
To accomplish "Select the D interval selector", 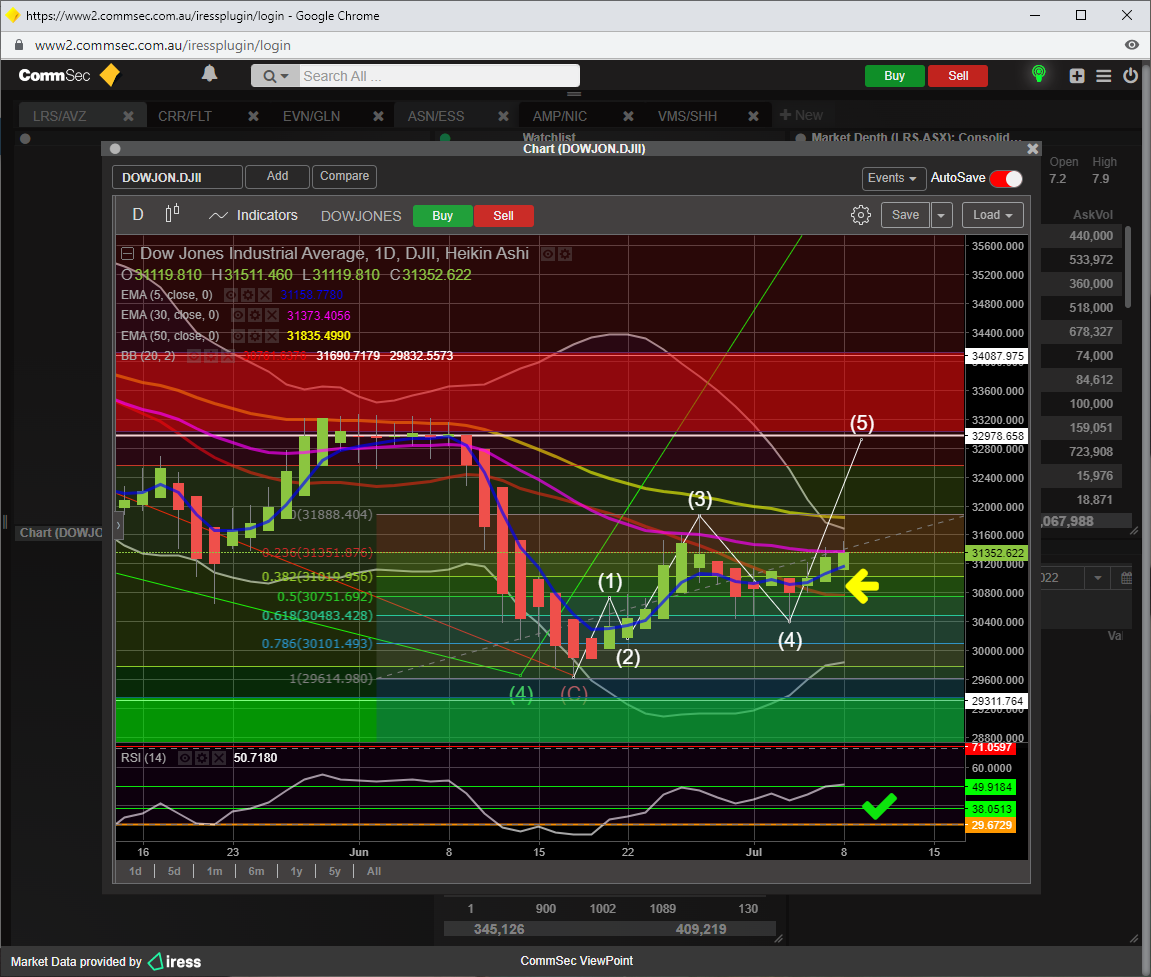I will tap(137, 214).
